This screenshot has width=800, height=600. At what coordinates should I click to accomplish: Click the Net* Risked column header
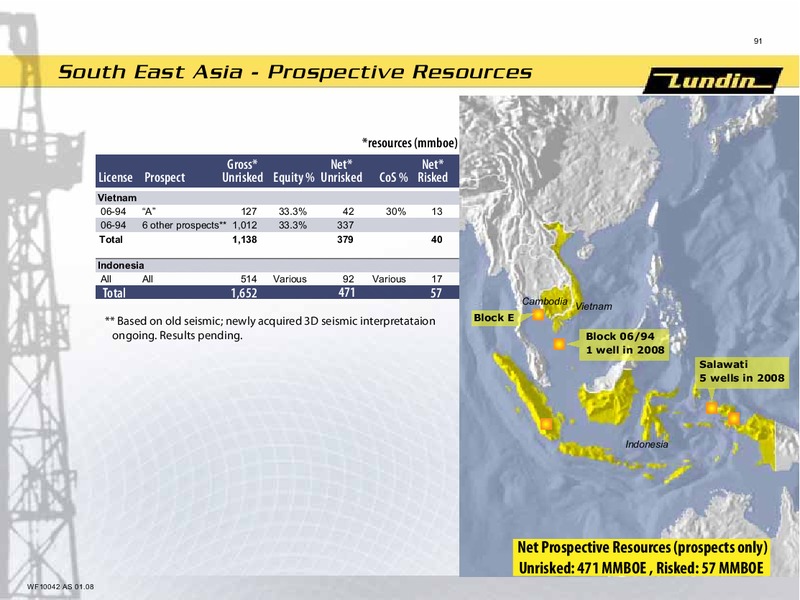point(433,171)
